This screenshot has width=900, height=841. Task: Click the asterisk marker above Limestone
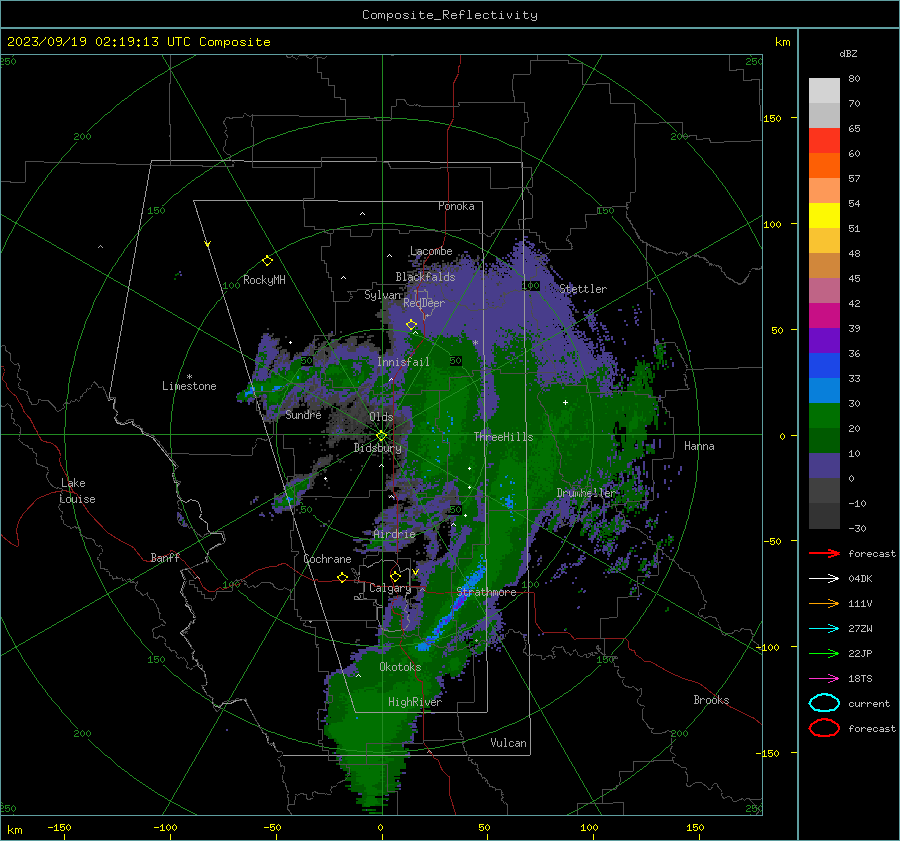189,377
